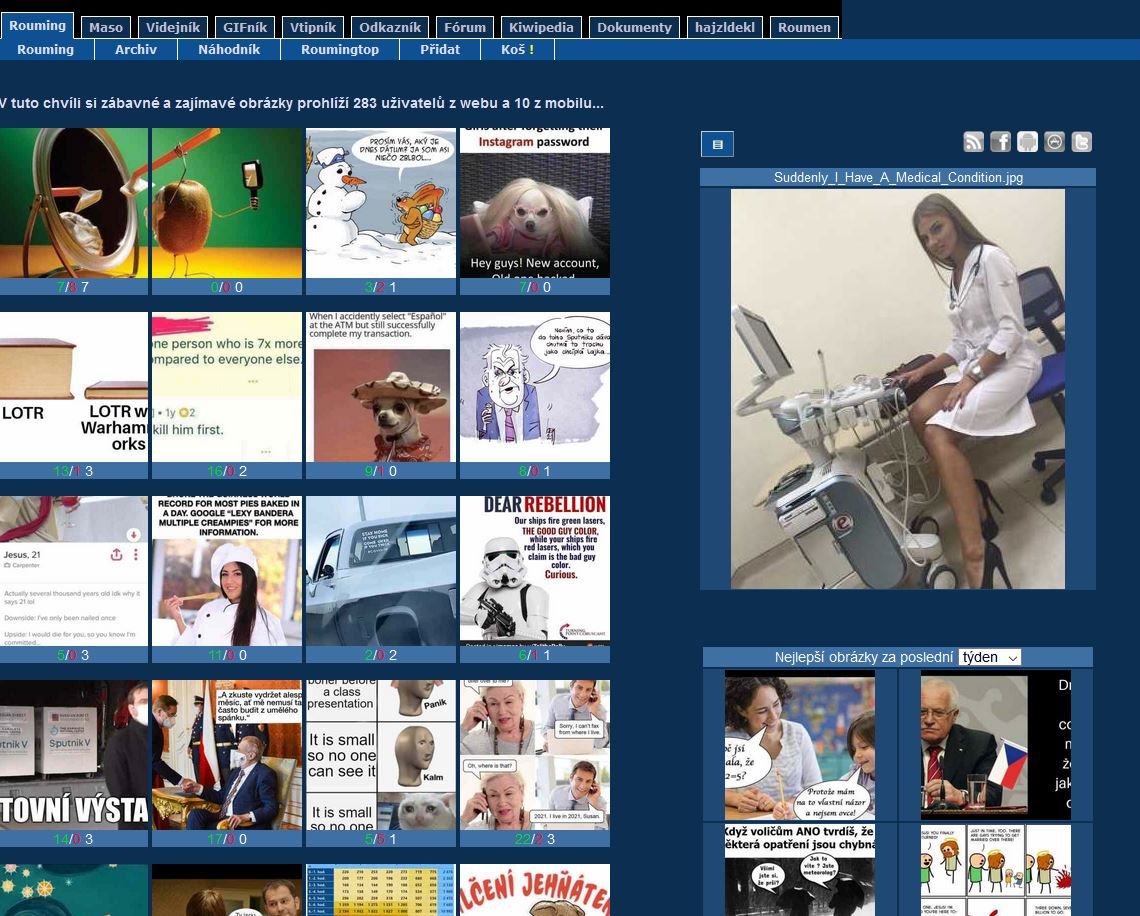Open the Kiwipedia tab
This screenshot has height=916, width=1140.
(541, 28)
